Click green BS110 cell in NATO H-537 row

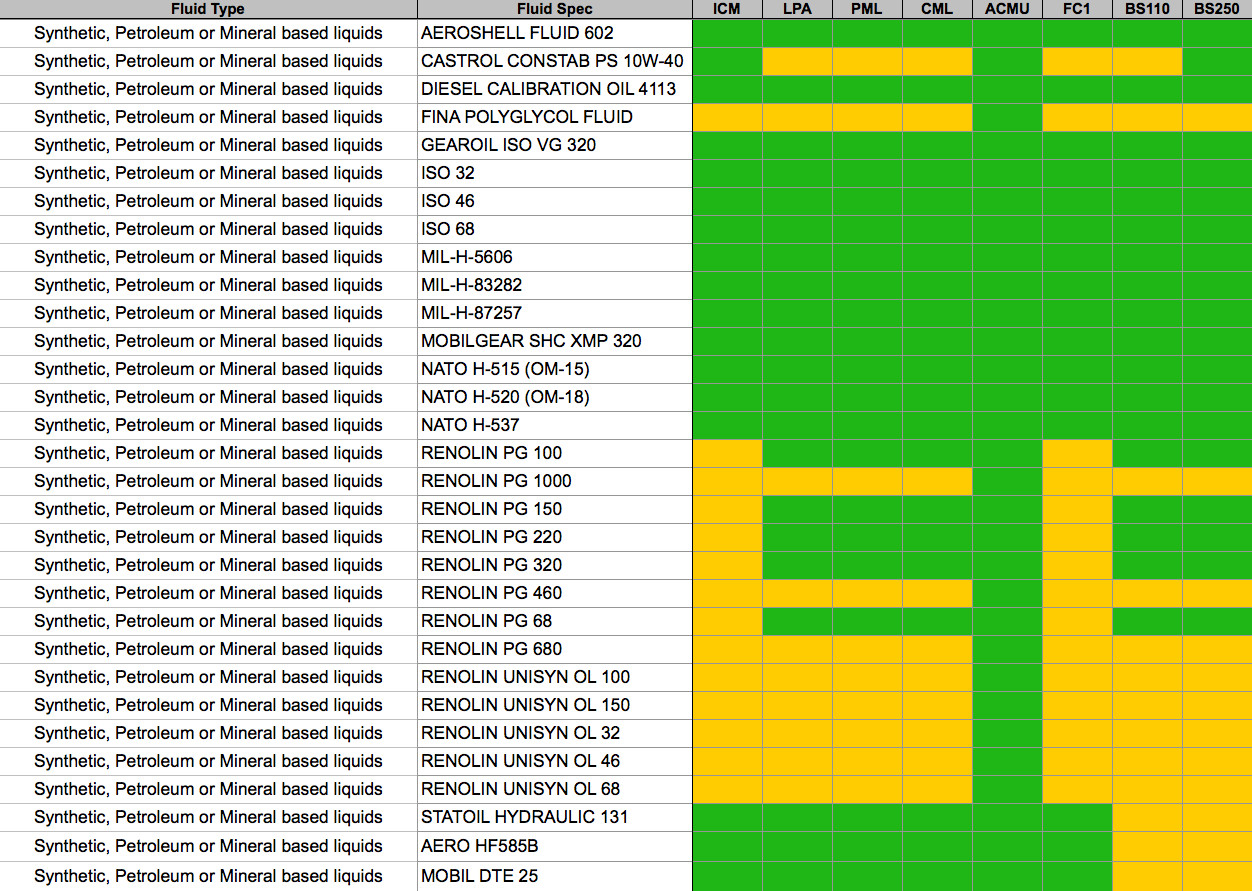(1147, 425)
